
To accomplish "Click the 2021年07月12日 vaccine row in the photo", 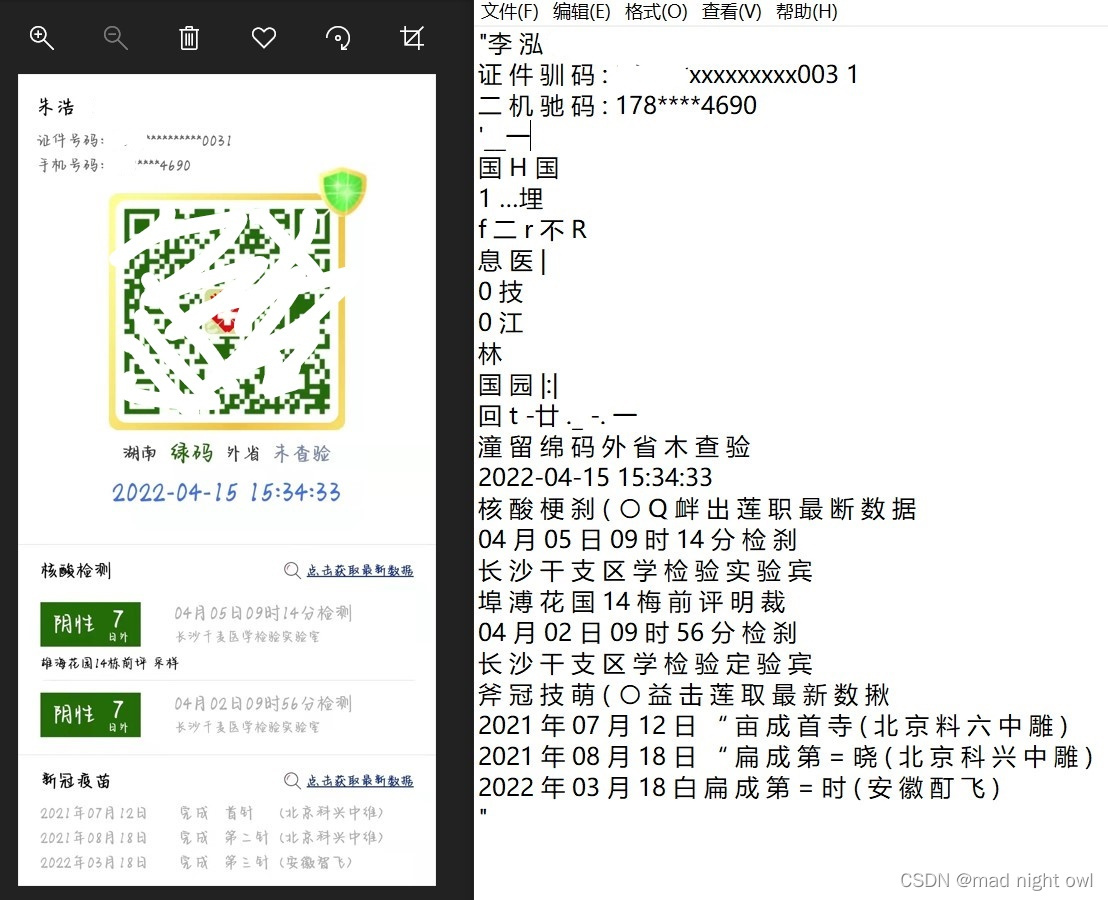I will coord(211,812).
